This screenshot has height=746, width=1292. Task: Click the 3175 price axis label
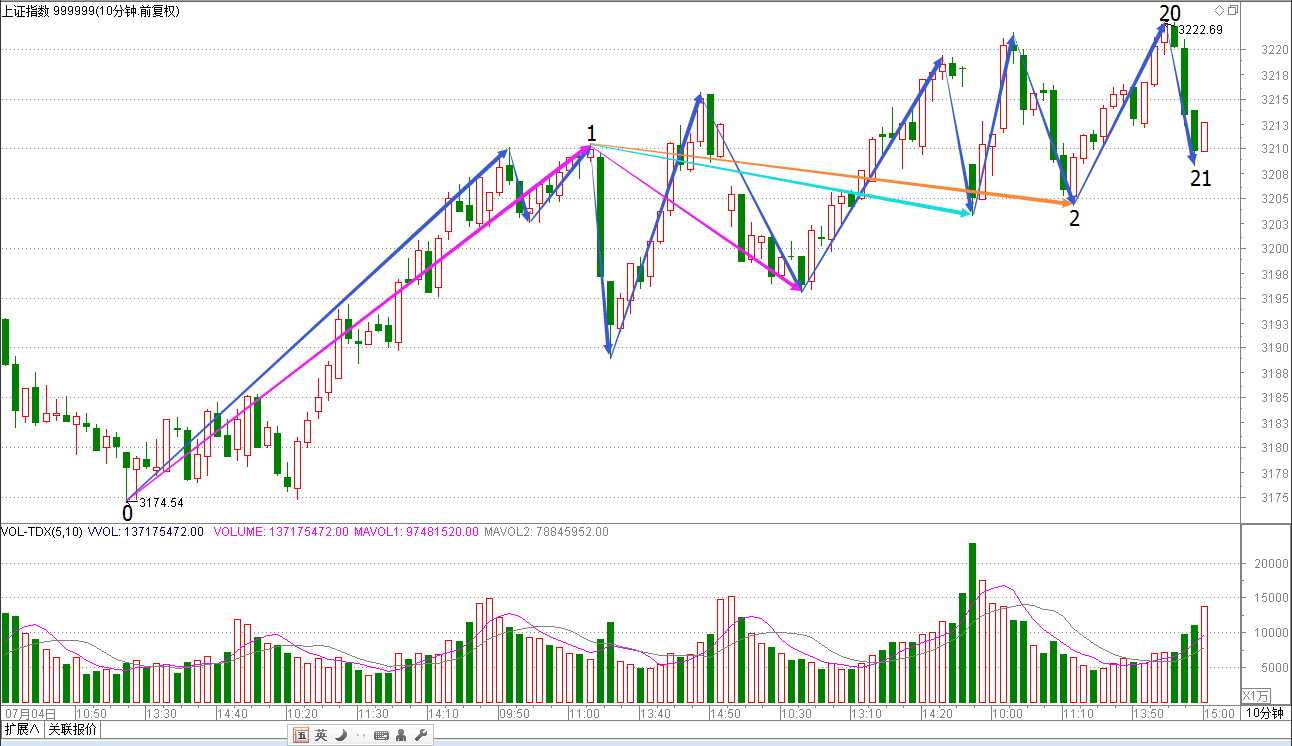point(1274,498)
